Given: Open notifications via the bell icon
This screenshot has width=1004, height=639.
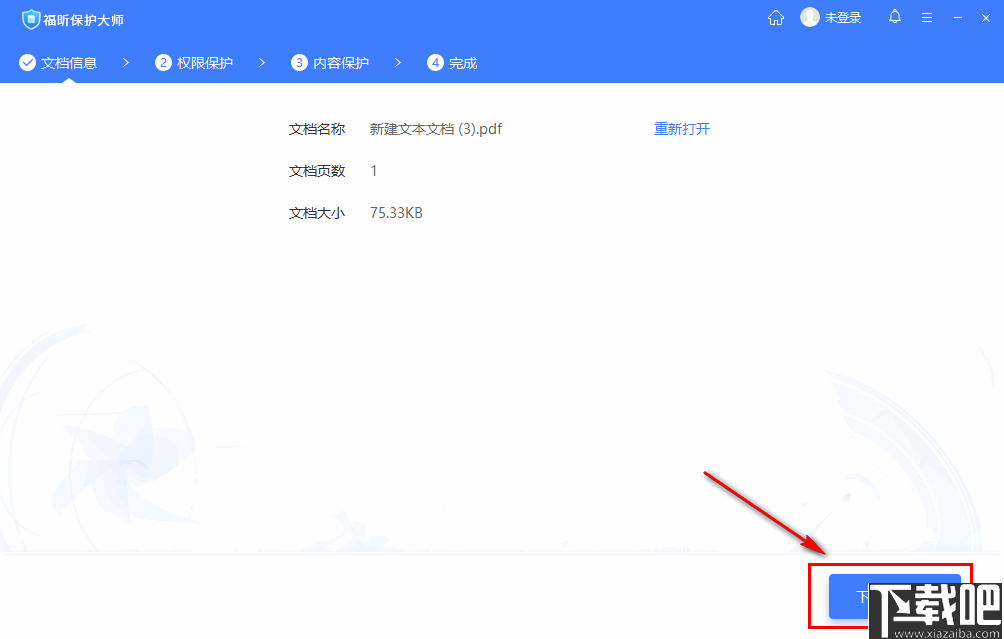Looking at the screenshot, I should point(895,17).
